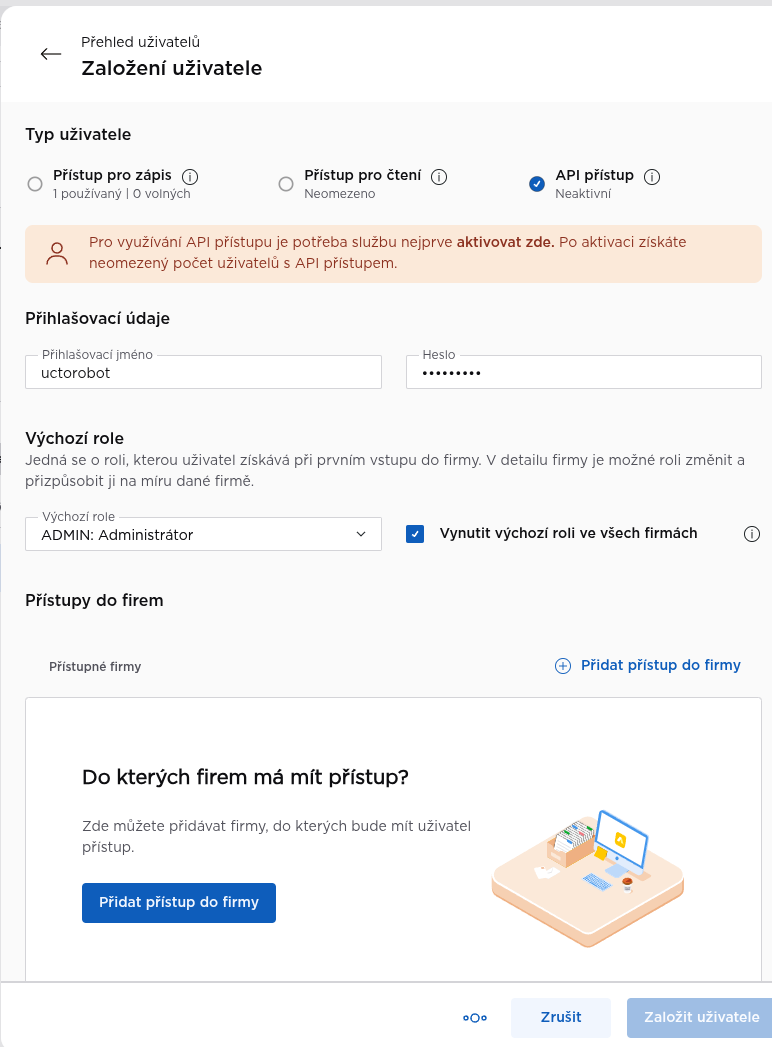Select the Přístup pro čtení radio button
The width and height of the screenshot is (772, 1047).
[x=286, y=184]
